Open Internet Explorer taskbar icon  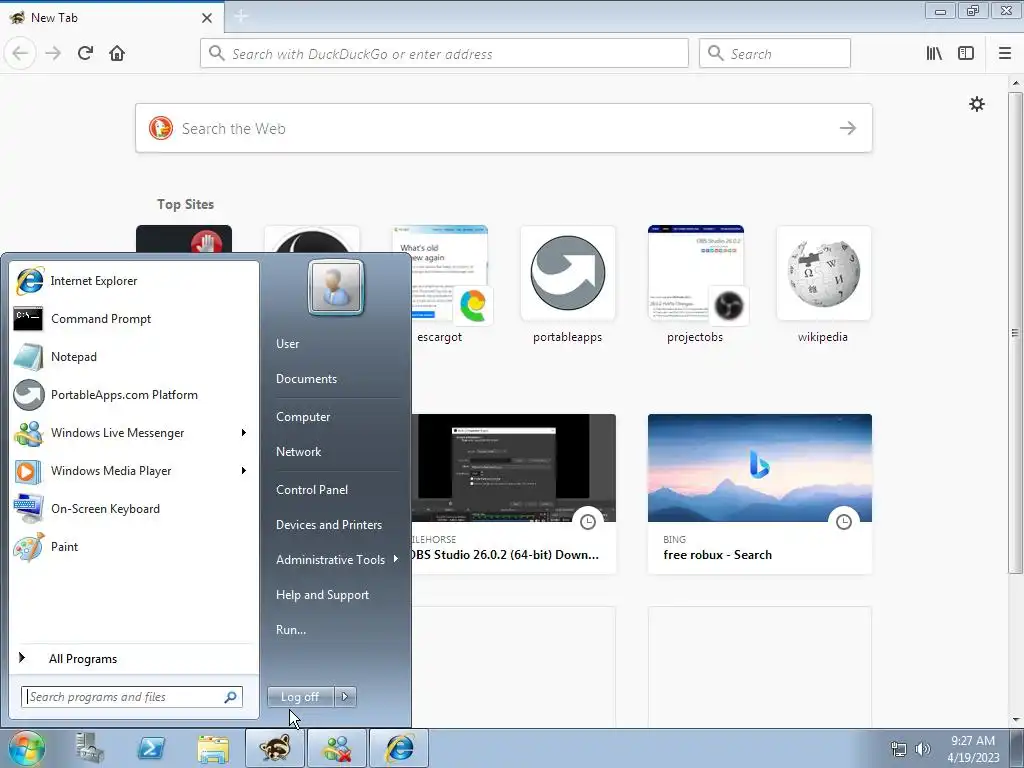coord(399,748)
